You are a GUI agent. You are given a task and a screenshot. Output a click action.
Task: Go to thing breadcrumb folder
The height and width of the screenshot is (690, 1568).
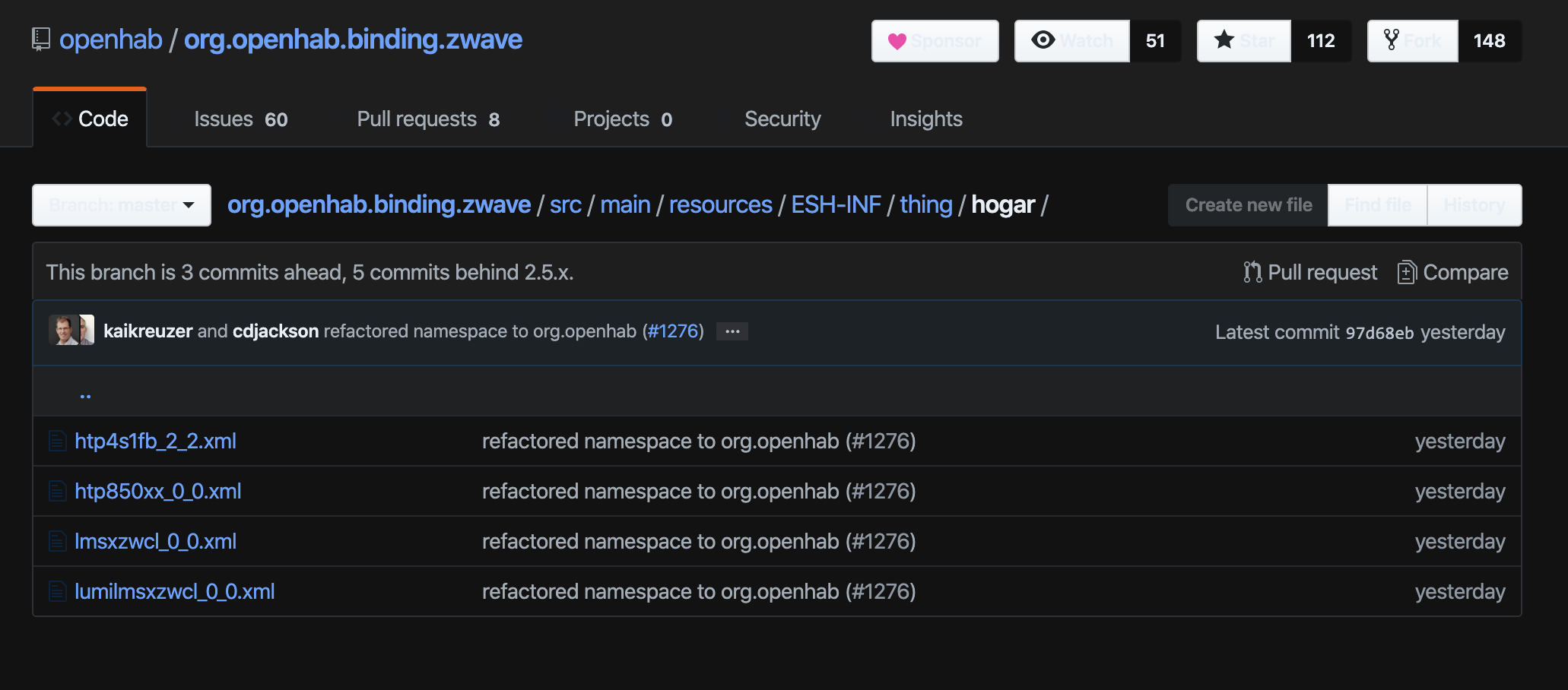926,204
